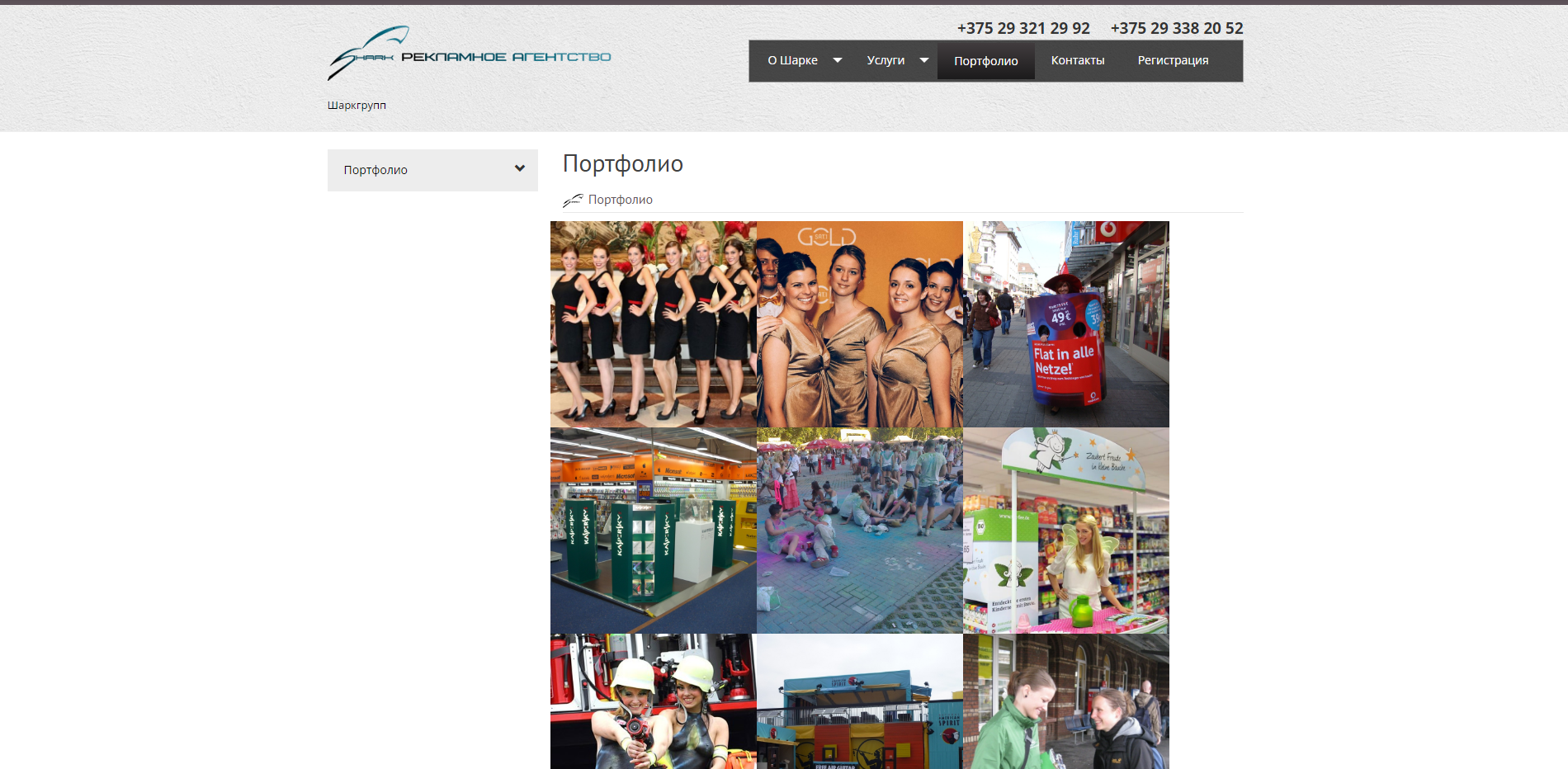Viewport: 1568px width, 769px height.
Task: Open the Регистрация page
Action: pyautogui.click(x=1173, y=60)
